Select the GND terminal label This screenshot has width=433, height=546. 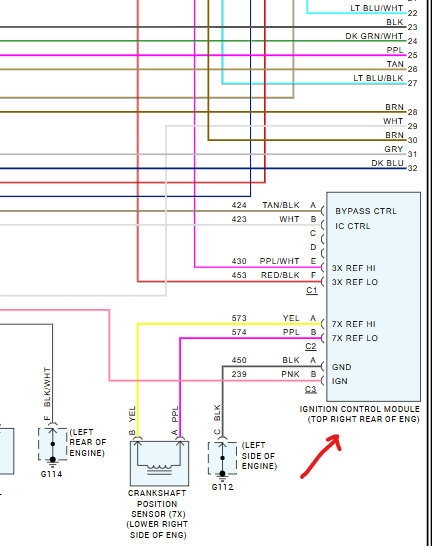[x=341, y=367]
